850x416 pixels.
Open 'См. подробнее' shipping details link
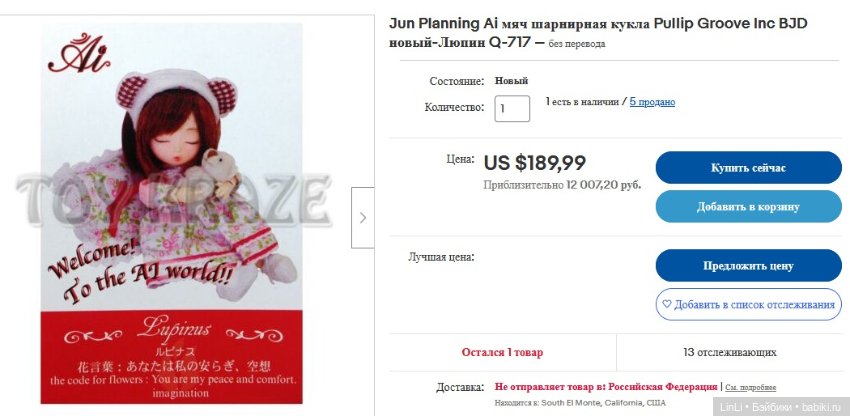(x=751, y=388)
